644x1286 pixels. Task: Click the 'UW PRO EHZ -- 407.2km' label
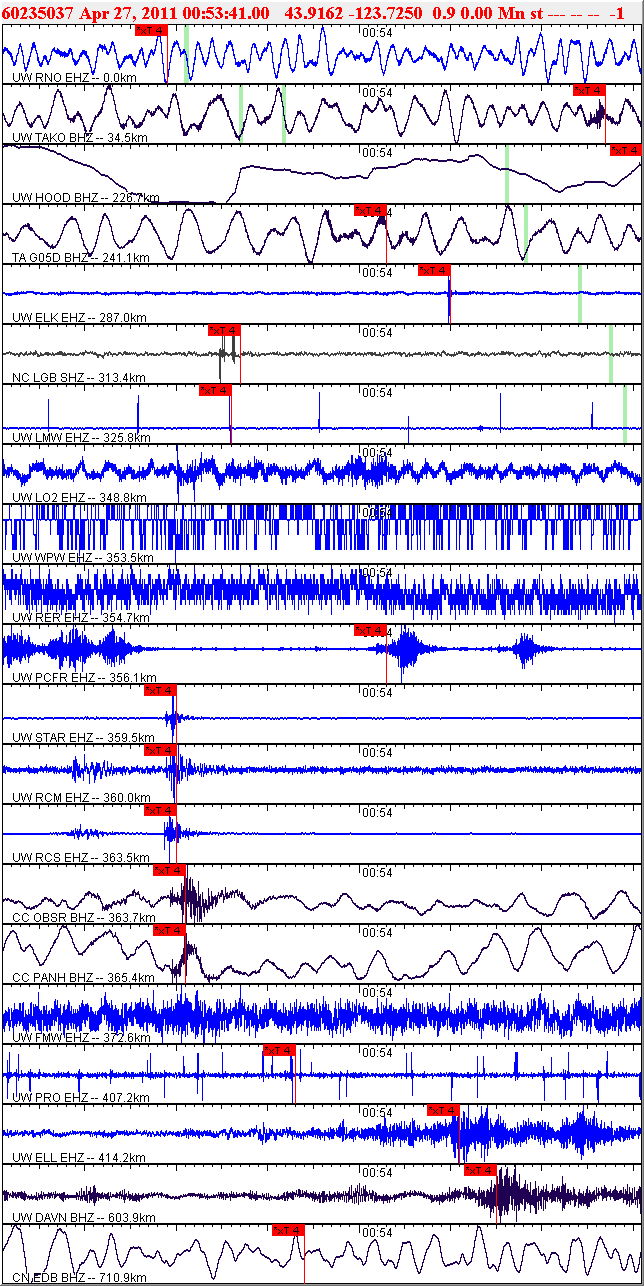coord(81,1097)
